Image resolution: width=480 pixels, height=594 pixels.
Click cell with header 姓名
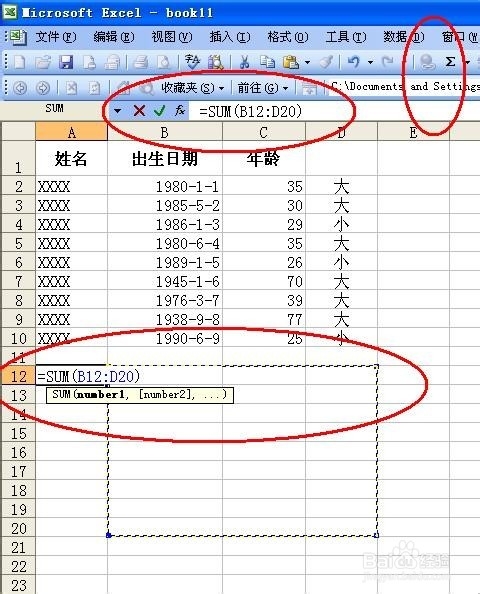[72, 158]
